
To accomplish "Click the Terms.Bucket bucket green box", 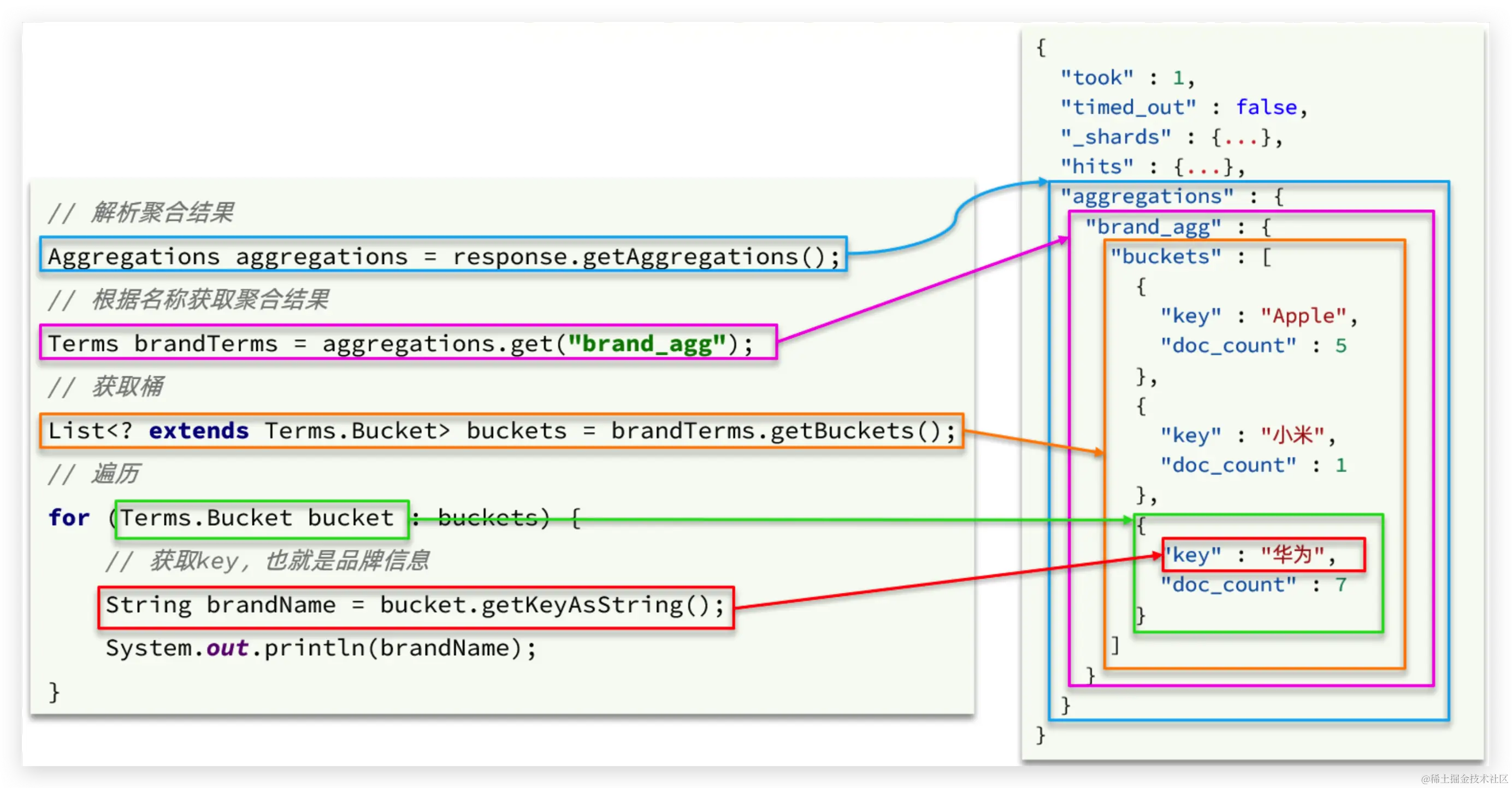I will click(262, 519).
